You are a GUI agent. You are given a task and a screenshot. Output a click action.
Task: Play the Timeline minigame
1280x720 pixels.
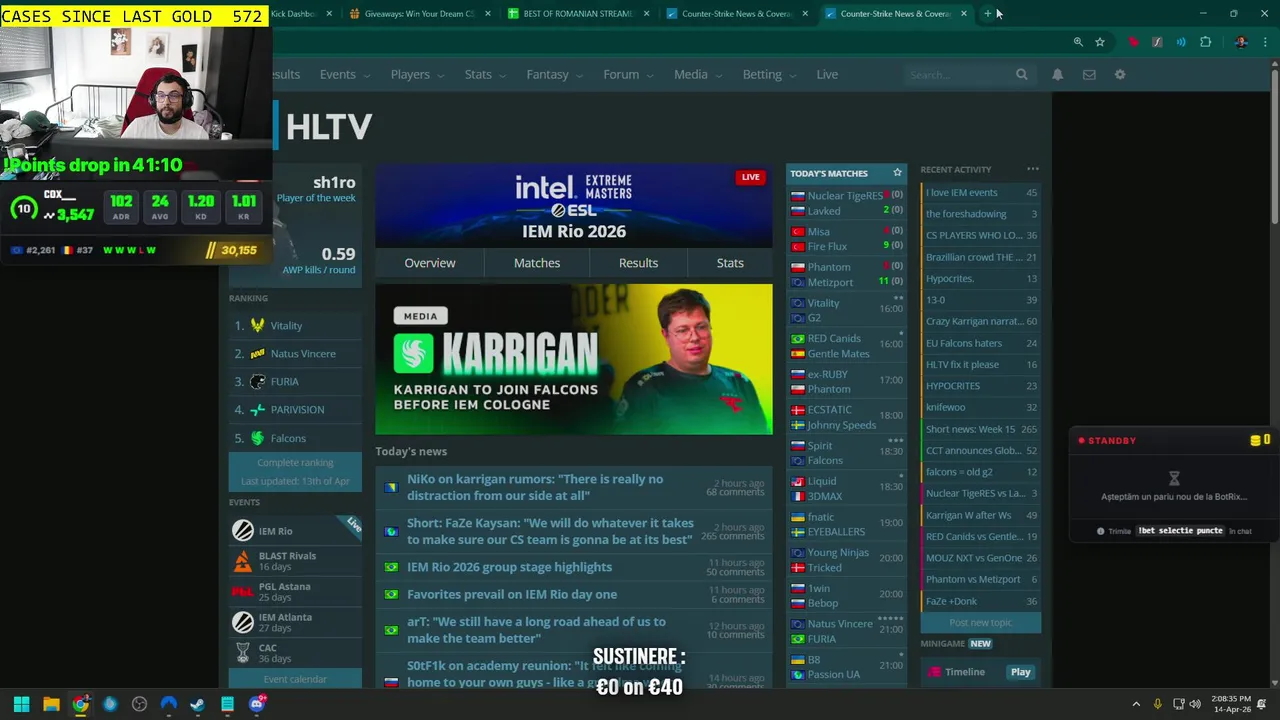(x=1020, y=672)
